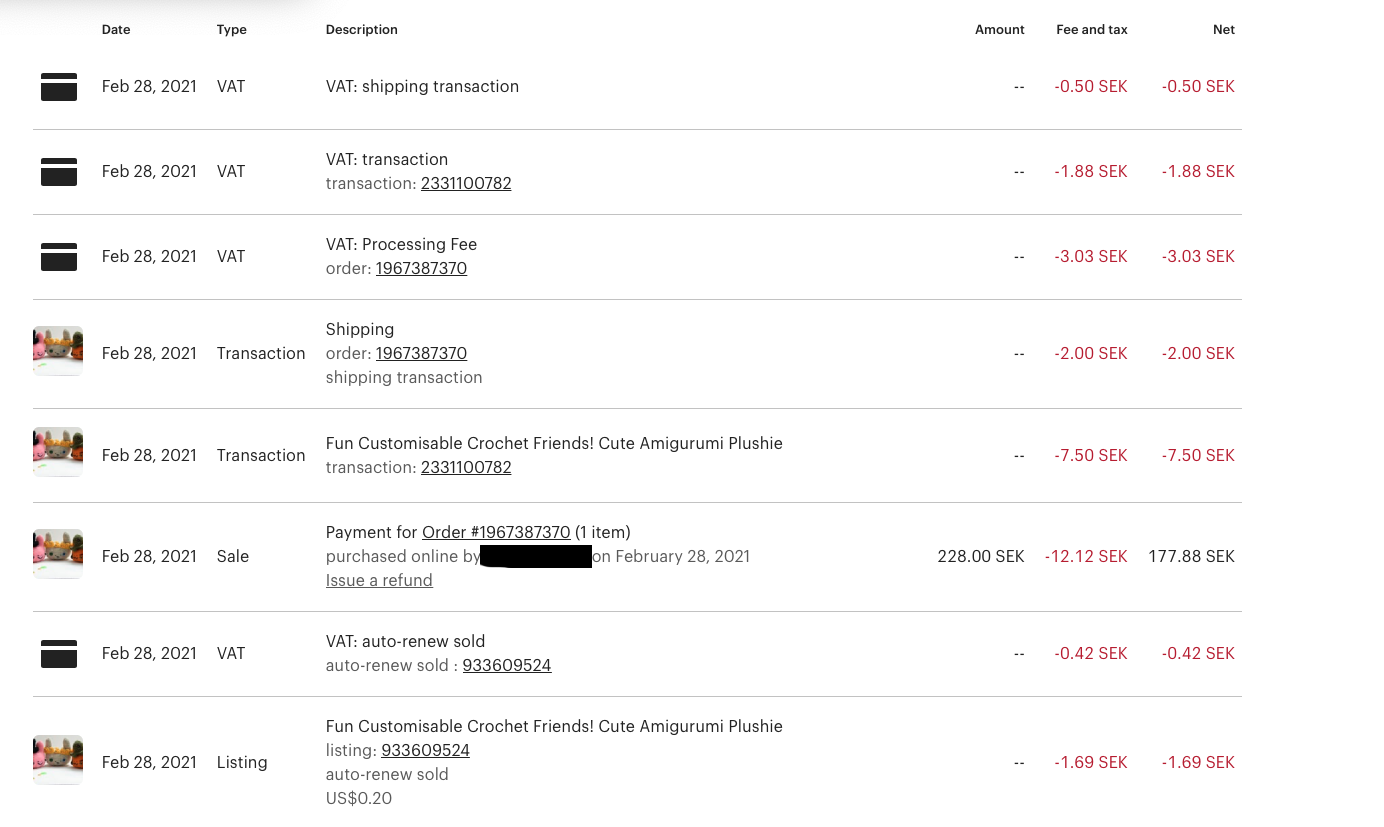Image resolution: width=1384 pixels, height=827 pixels.
Task: Open transaction 2331100782 link under Crochet Friends
Action: point(466,468)
